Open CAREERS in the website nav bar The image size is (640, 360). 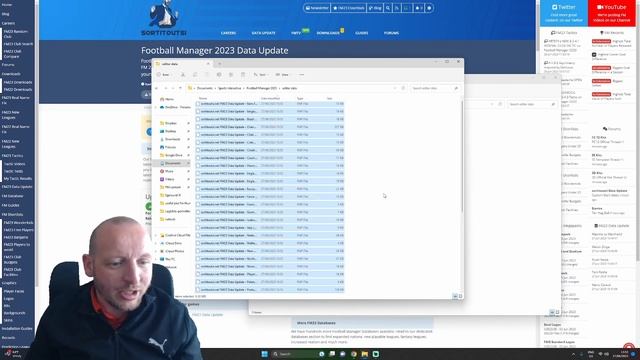[228, 33]
